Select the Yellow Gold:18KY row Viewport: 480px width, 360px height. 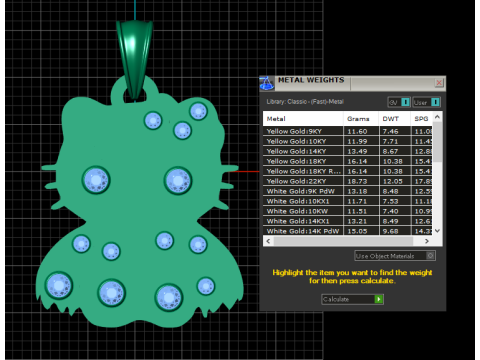coord(348,161)
